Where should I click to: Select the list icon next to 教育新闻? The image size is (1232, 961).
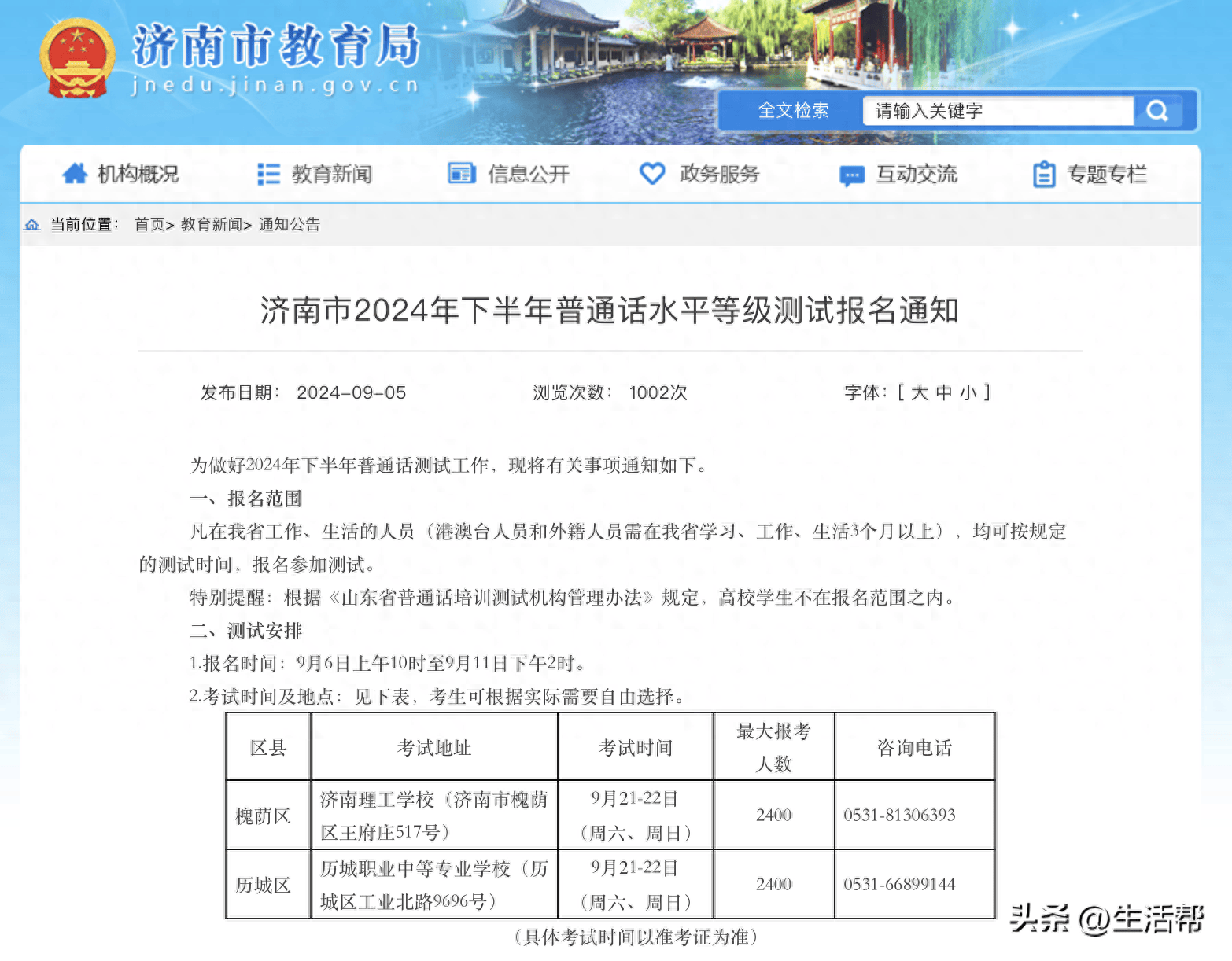point(267,174)
